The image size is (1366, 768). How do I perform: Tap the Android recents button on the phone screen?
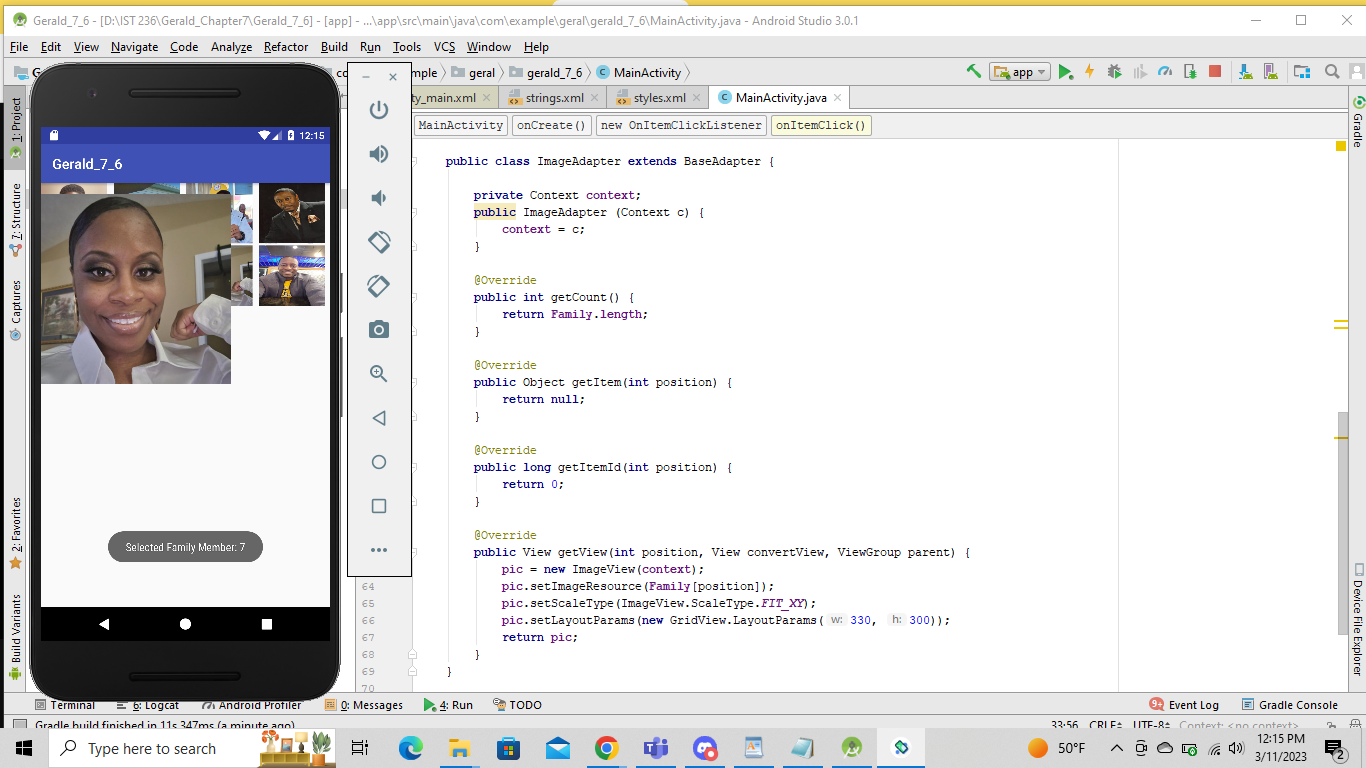266,624
